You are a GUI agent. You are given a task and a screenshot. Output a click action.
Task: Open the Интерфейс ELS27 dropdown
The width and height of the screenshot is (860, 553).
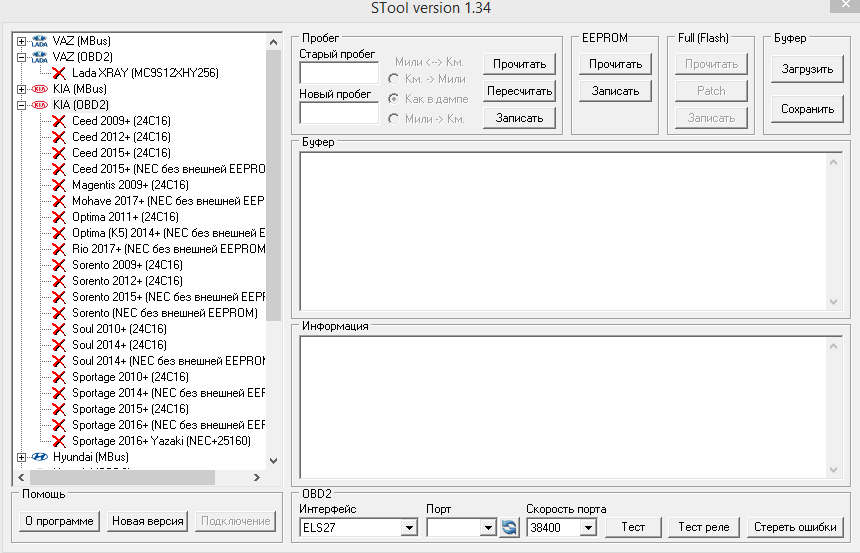pos(408,527)
